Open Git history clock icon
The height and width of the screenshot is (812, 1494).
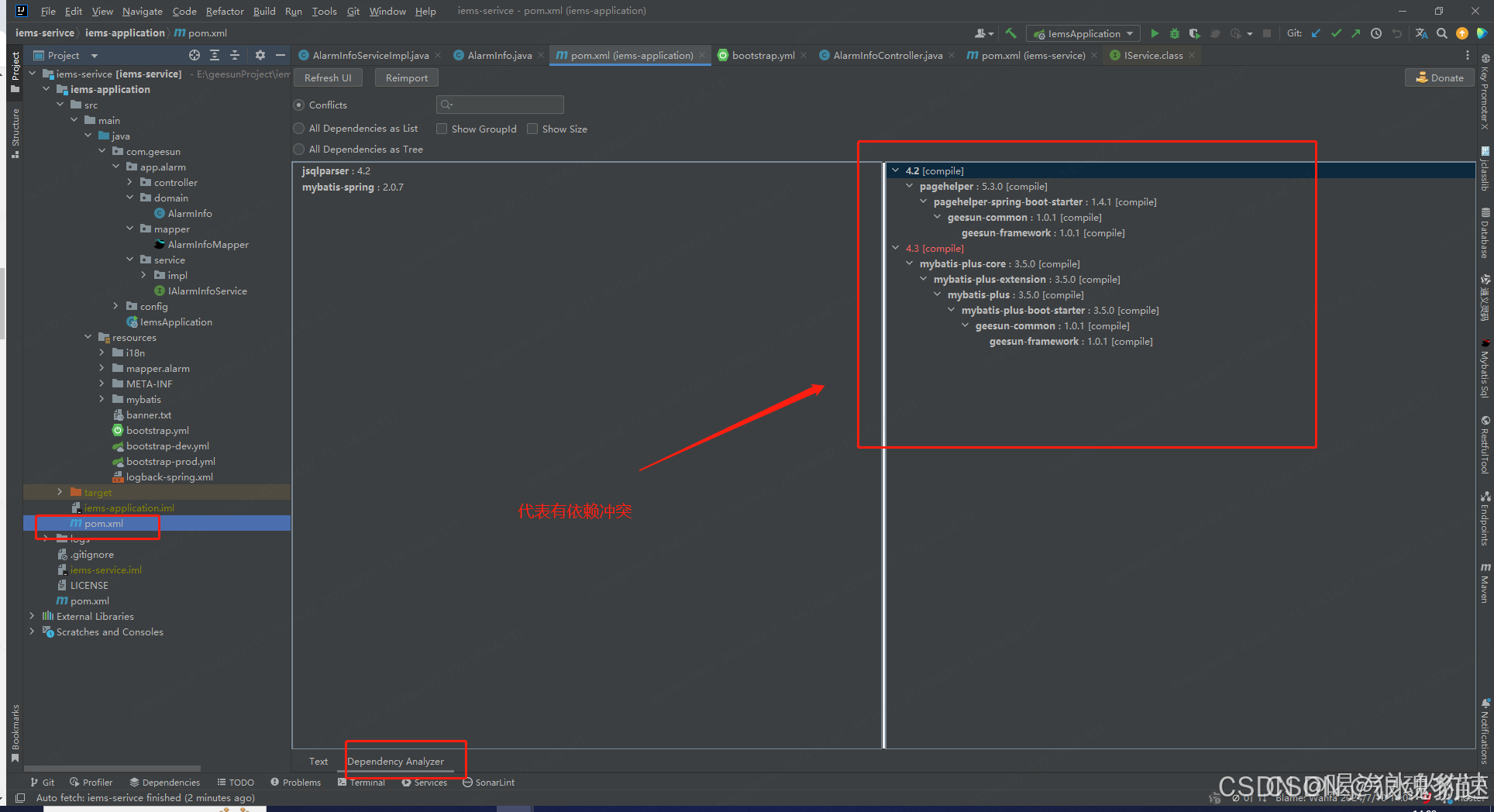tap(1376, 33)
